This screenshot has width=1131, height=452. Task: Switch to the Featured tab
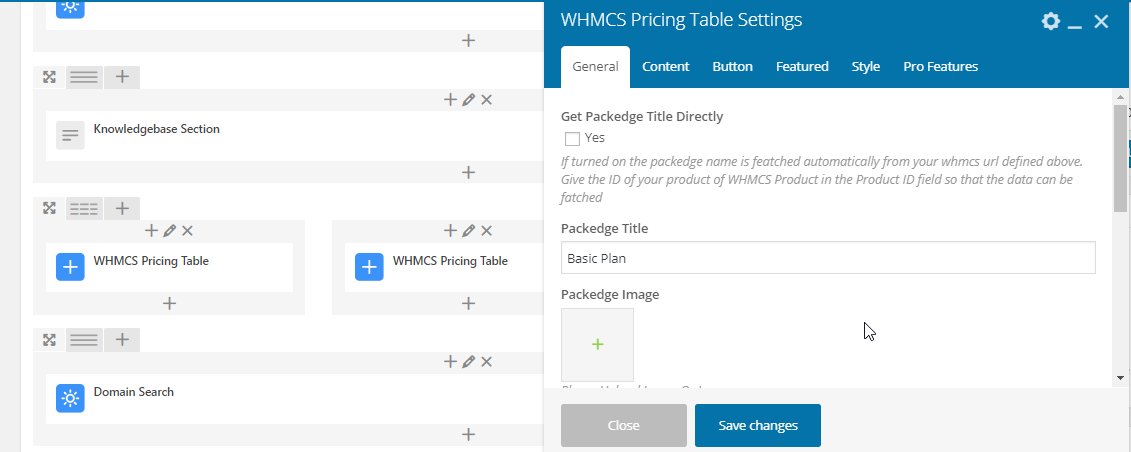pyautogui.click(x=802, y=67)
